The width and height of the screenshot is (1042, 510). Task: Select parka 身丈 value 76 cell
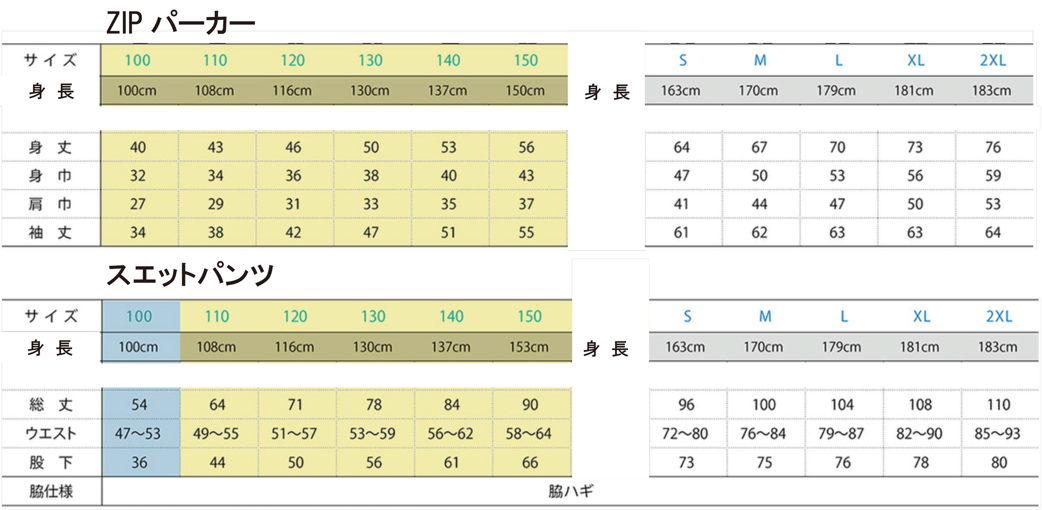tap(993, 147)
